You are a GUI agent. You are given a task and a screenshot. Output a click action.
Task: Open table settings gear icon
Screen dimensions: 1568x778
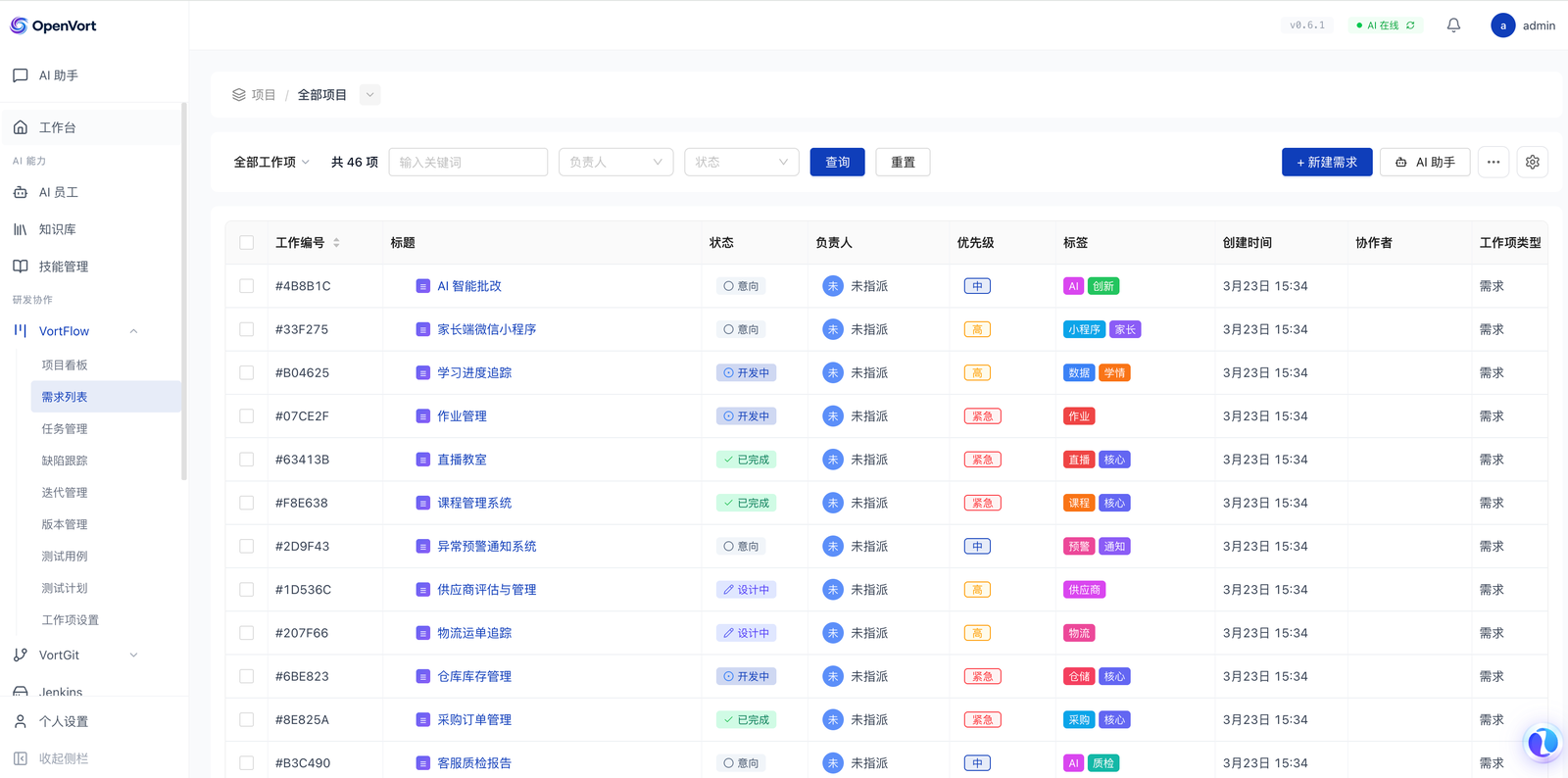[1532, 163]
